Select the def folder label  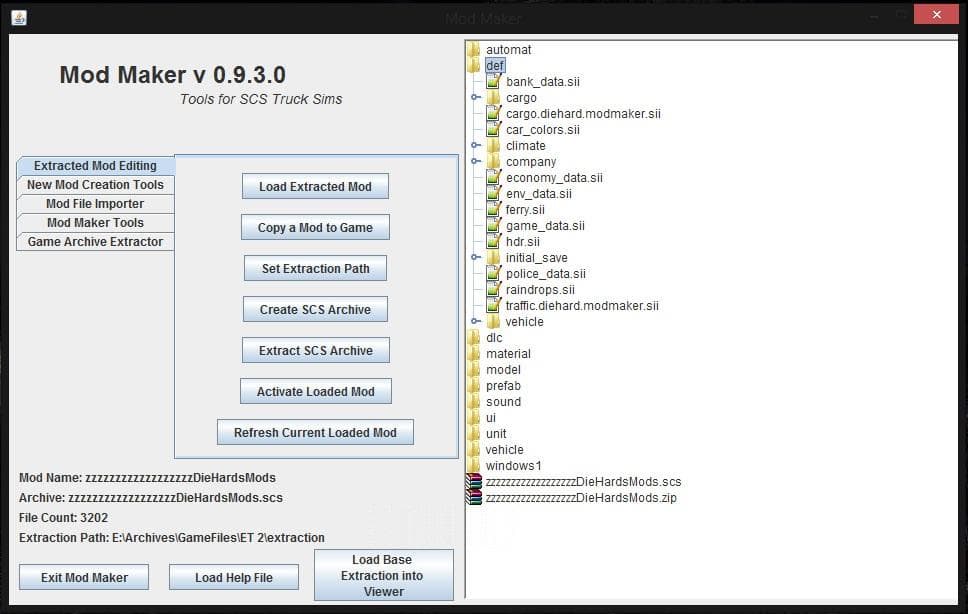[494, 65]
